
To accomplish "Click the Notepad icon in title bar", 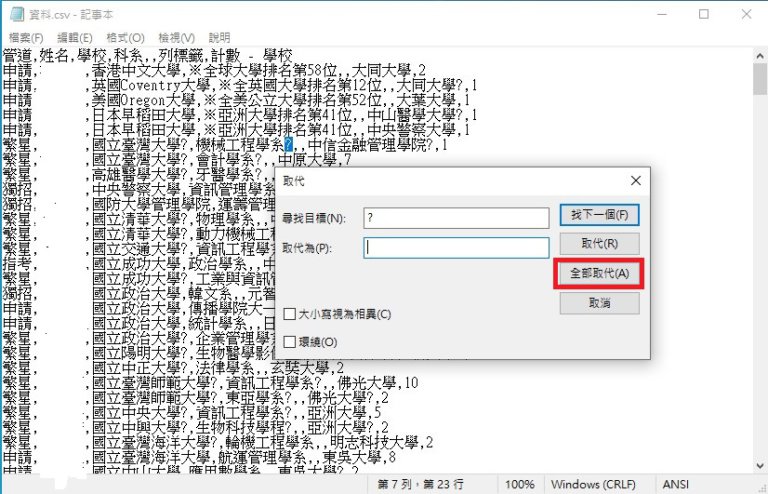I will 14,14.
